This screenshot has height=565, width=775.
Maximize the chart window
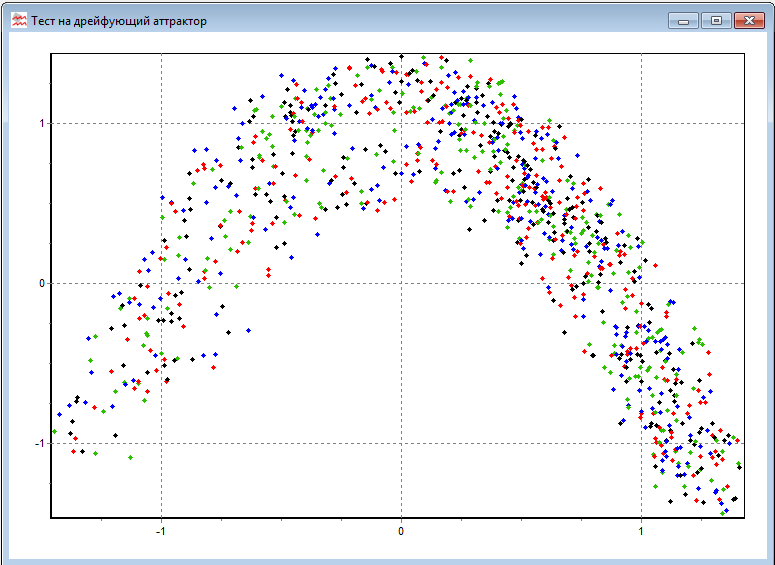(715, 20)
